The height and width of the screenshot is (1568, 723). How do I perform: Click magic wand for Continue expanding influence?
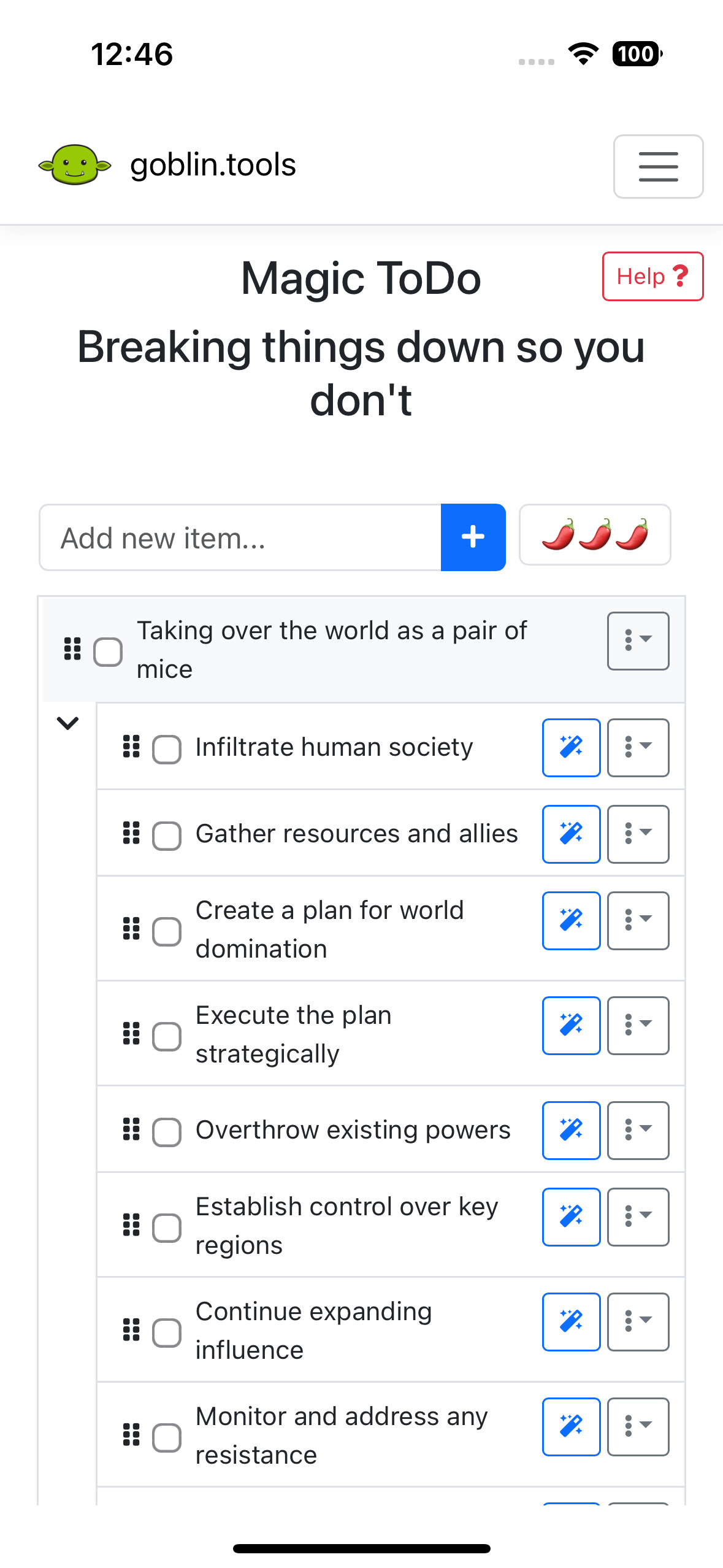click(571, 1321)
